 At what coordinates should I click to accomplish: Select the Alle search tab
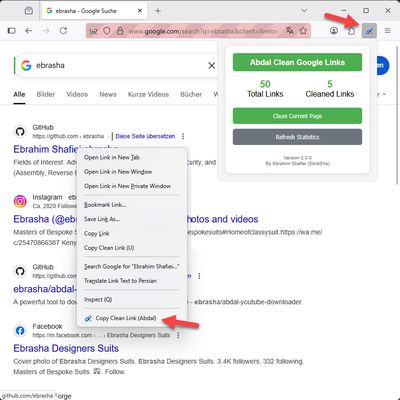tap(19, 94)
